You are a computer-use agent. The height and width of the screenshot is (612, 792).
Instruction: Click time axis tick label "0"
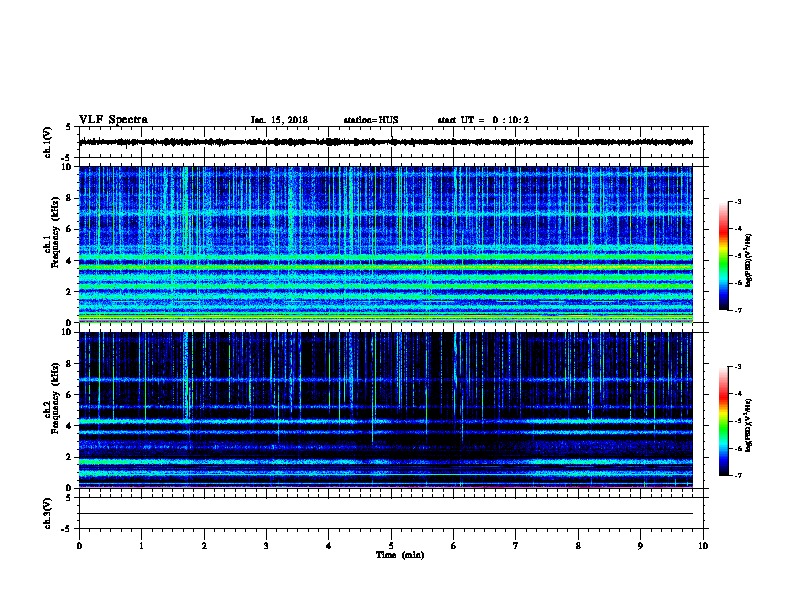(79, 546)
